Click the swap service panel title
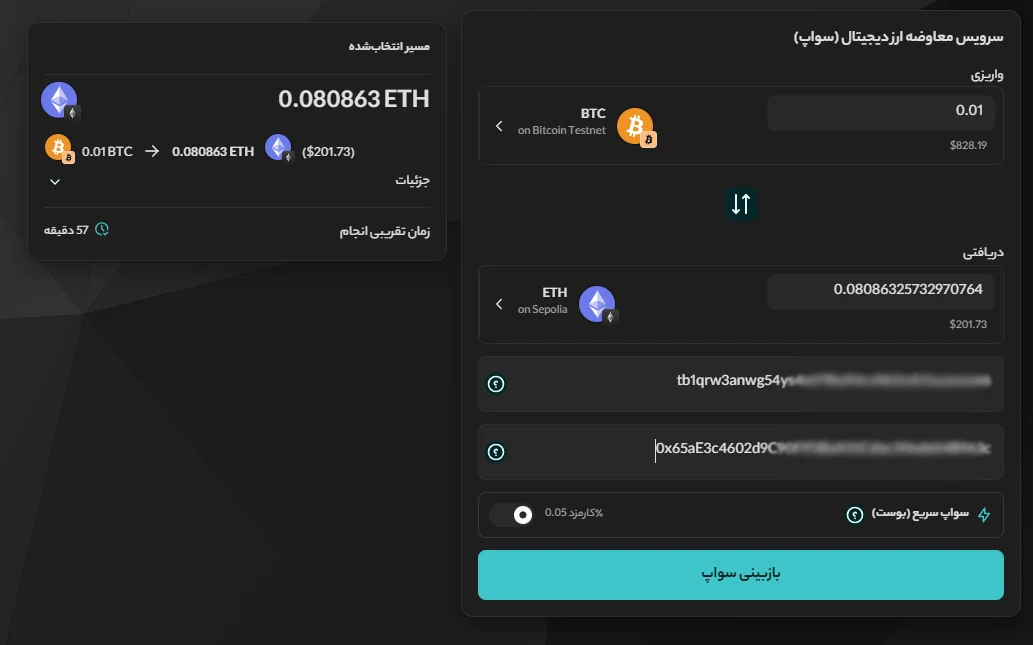 899,38
